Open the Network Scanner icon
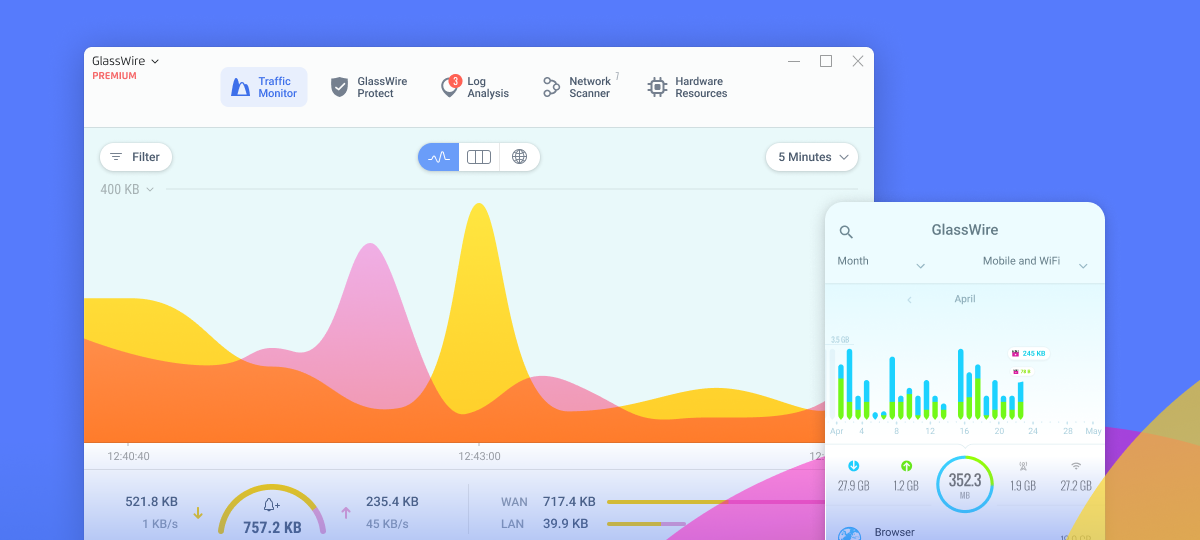The width and height of the screenshot is (1200, 540). [551, 87]
